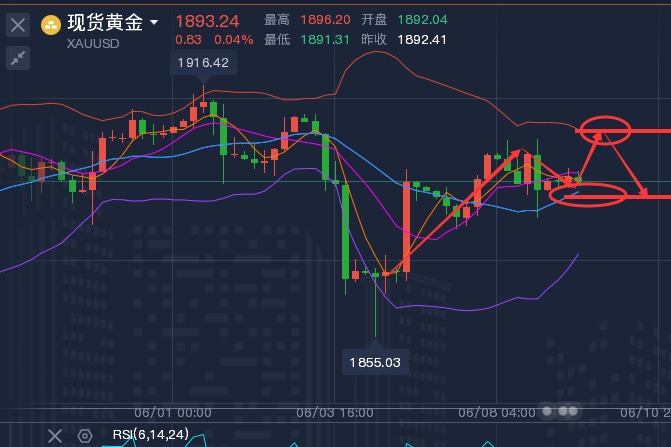The width and height of the screenshot is (671, 447).
Task: Close the chart with the top-left X icon
Action: (17, 26)
